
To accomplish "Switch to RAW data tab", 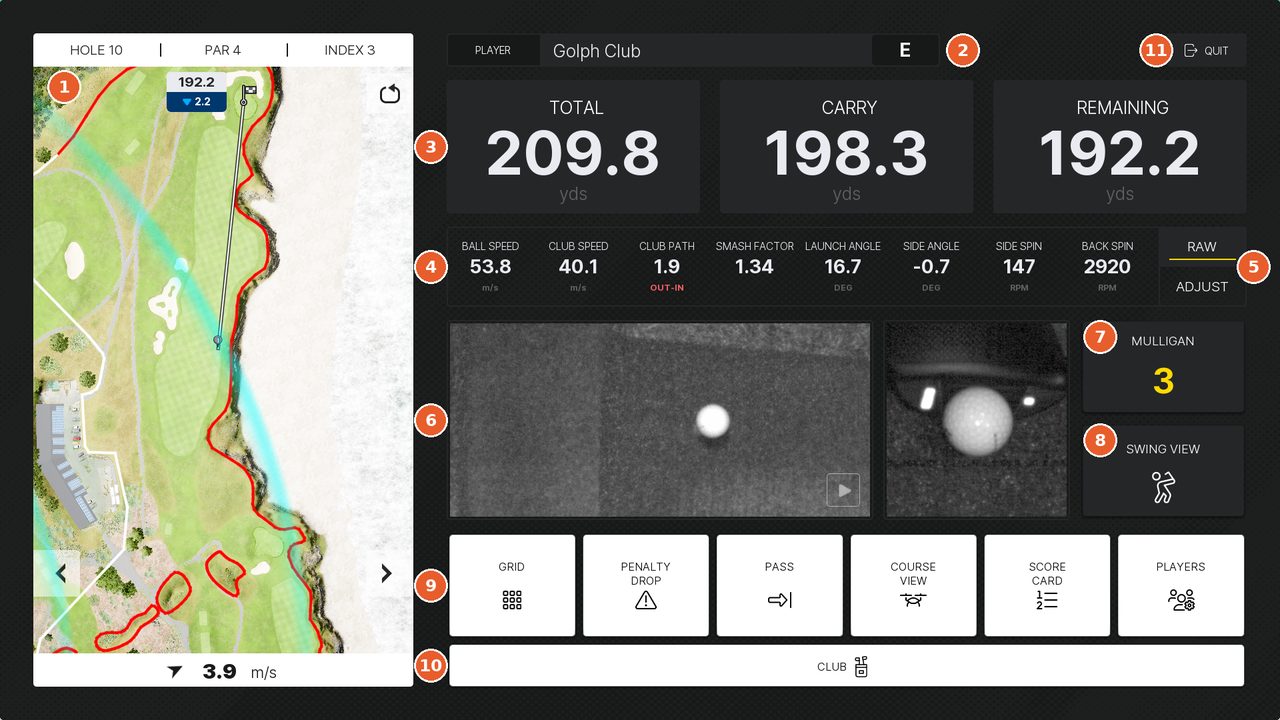I will point(1202,247).
